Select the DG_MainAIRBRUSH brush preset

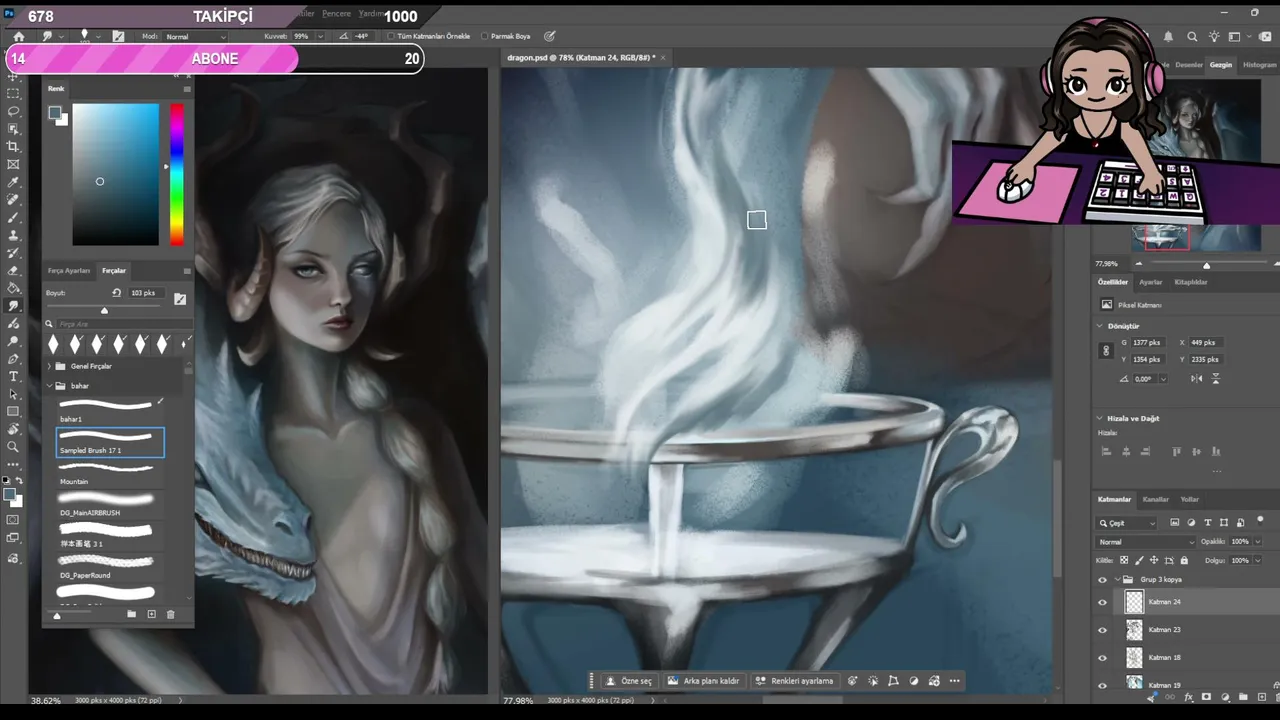108,505
